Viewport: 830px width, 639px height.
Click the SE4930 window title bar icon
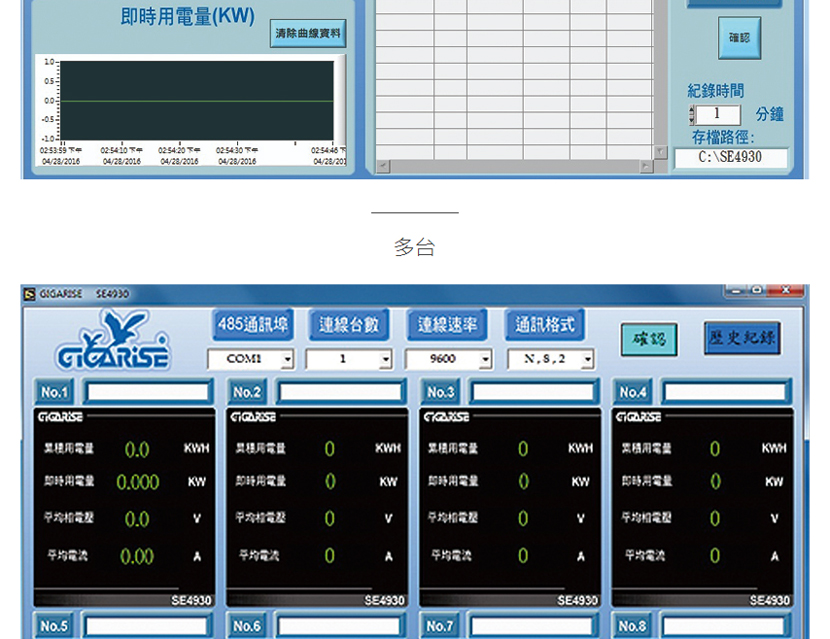(x=30, y=294)
